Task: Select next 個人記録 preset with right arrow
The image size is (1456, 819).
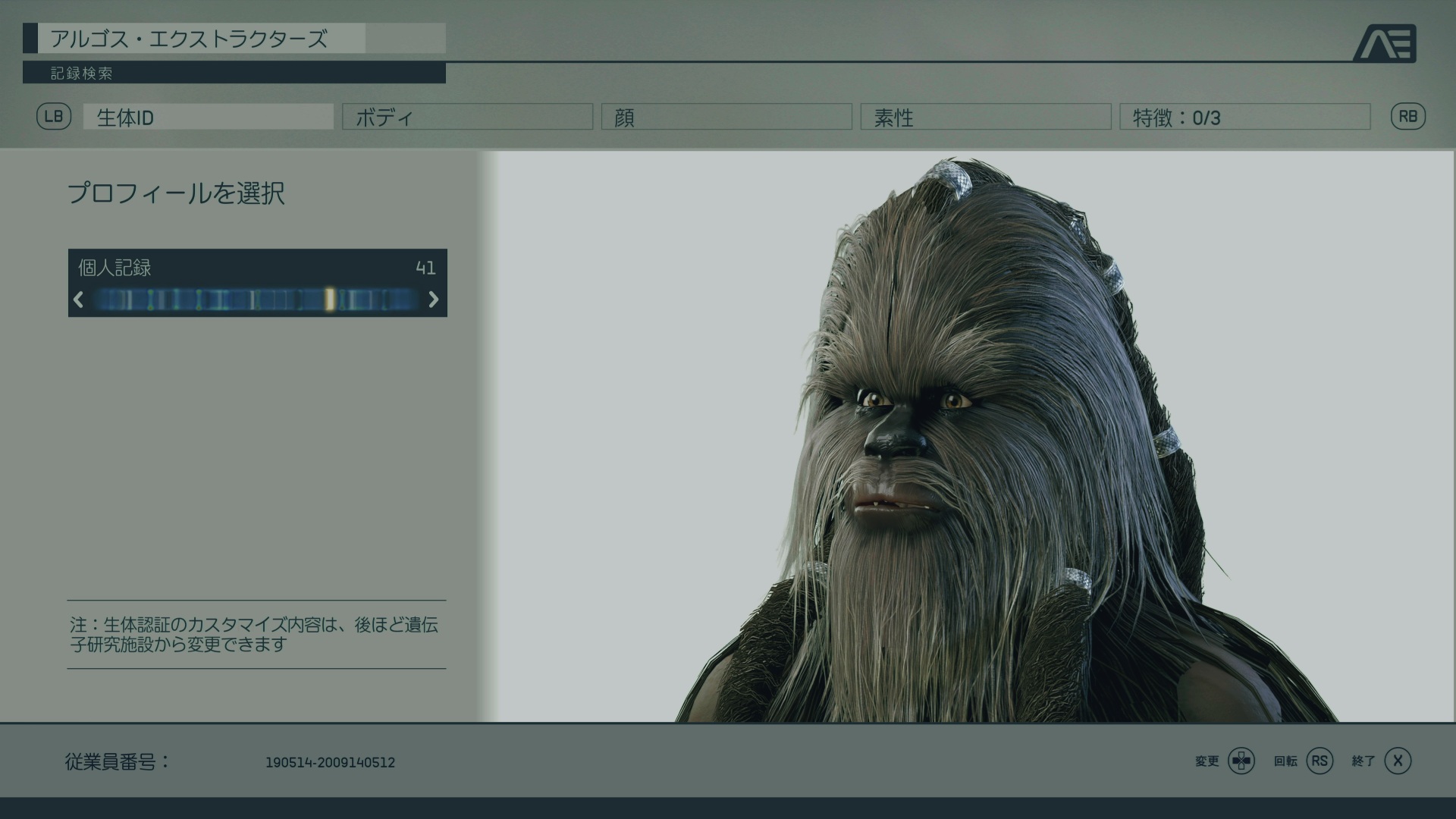Action: coord(434,300)
